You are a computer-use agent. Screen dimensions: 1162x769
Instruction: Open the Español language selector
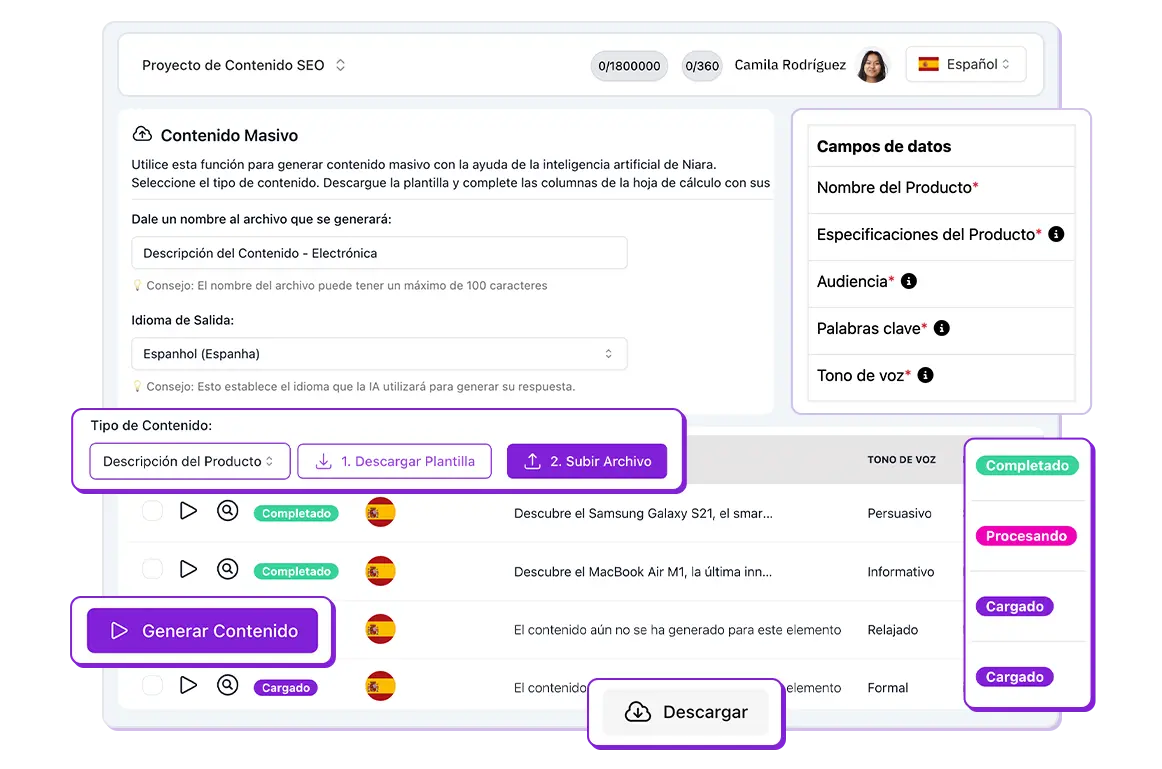click(x=965, y=63)
